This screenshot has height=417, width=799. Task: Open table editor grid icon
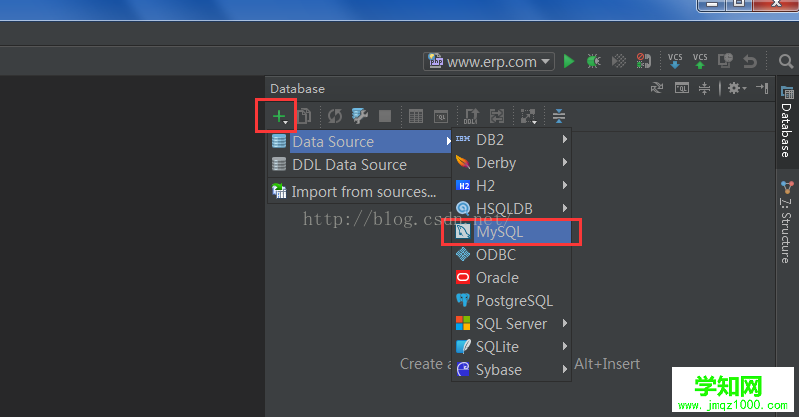tap(416, 116)
